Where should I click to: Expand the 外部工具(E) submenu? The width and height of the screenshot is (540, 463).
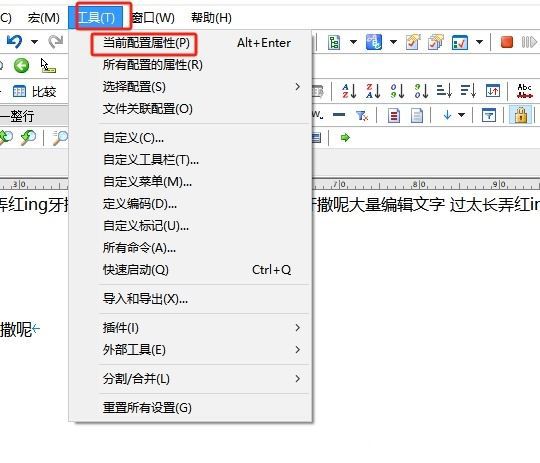click(190, 350)
